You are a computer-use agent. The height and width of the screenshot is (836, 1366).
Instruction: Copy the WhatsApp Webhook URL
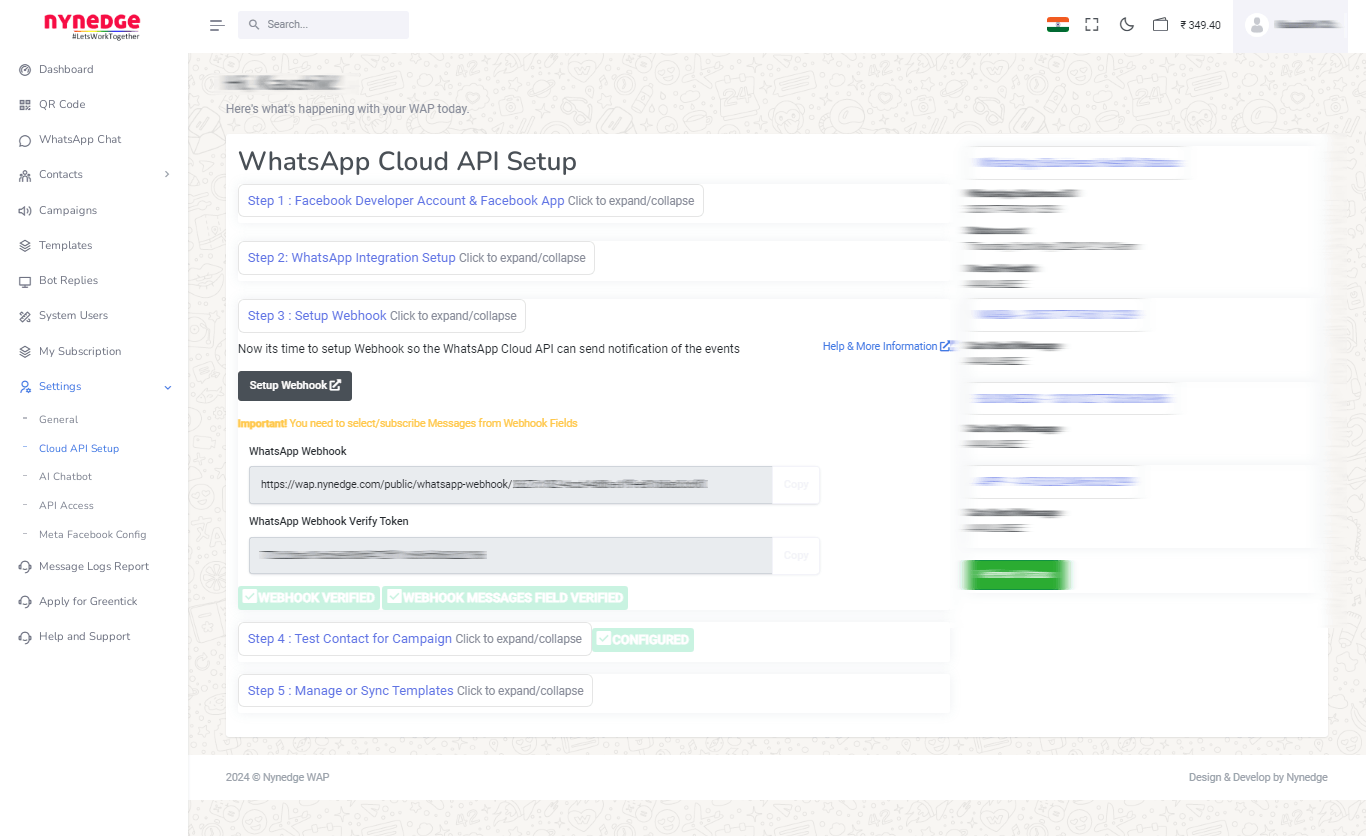coord(796,485)
